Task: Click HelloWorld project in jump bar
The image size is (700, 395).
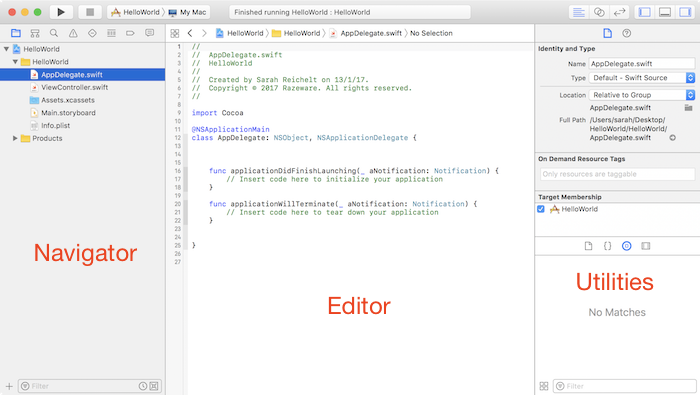Action: coord(240,33)
